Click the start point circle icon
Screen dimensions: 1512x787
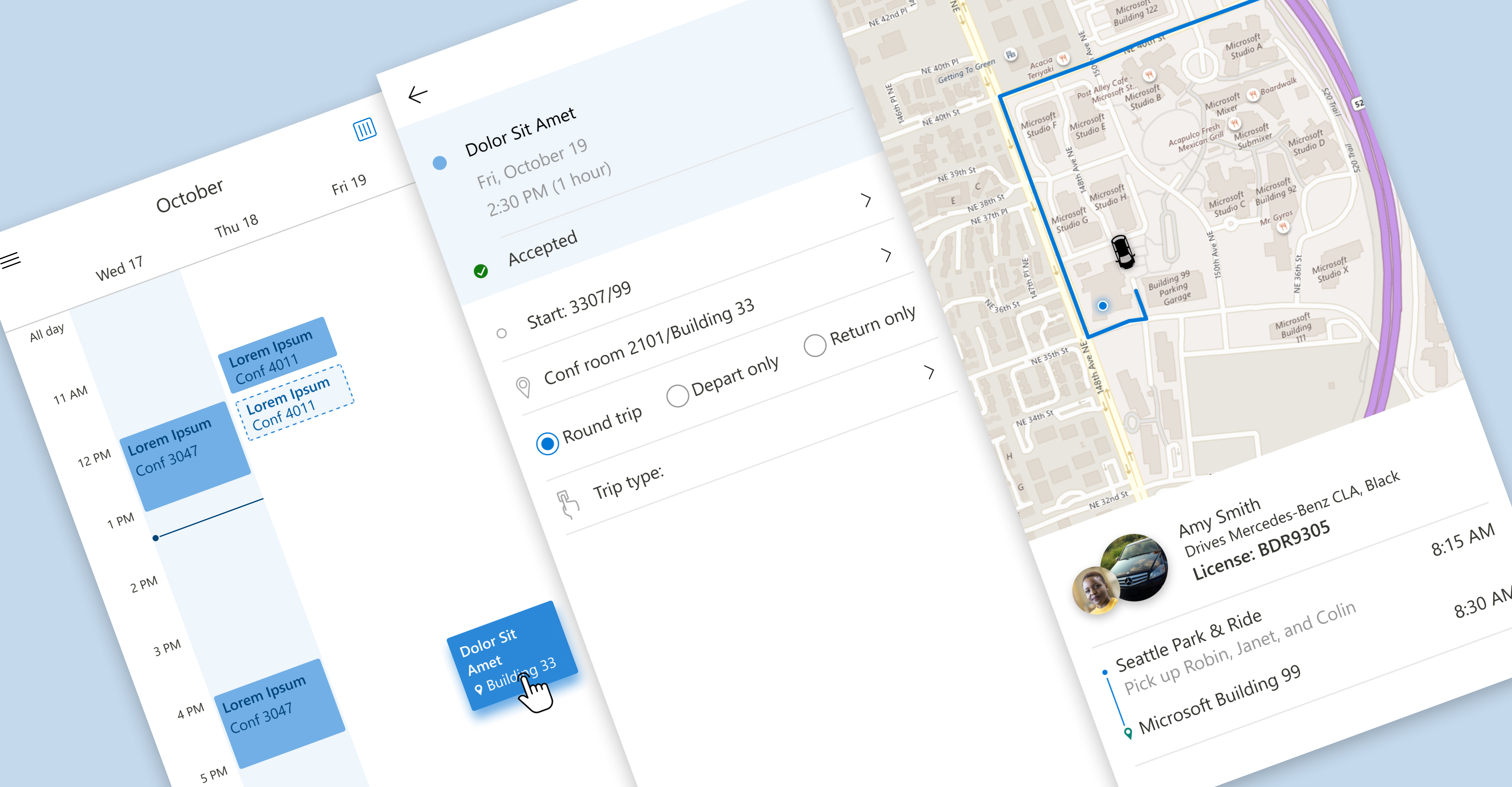501,333
